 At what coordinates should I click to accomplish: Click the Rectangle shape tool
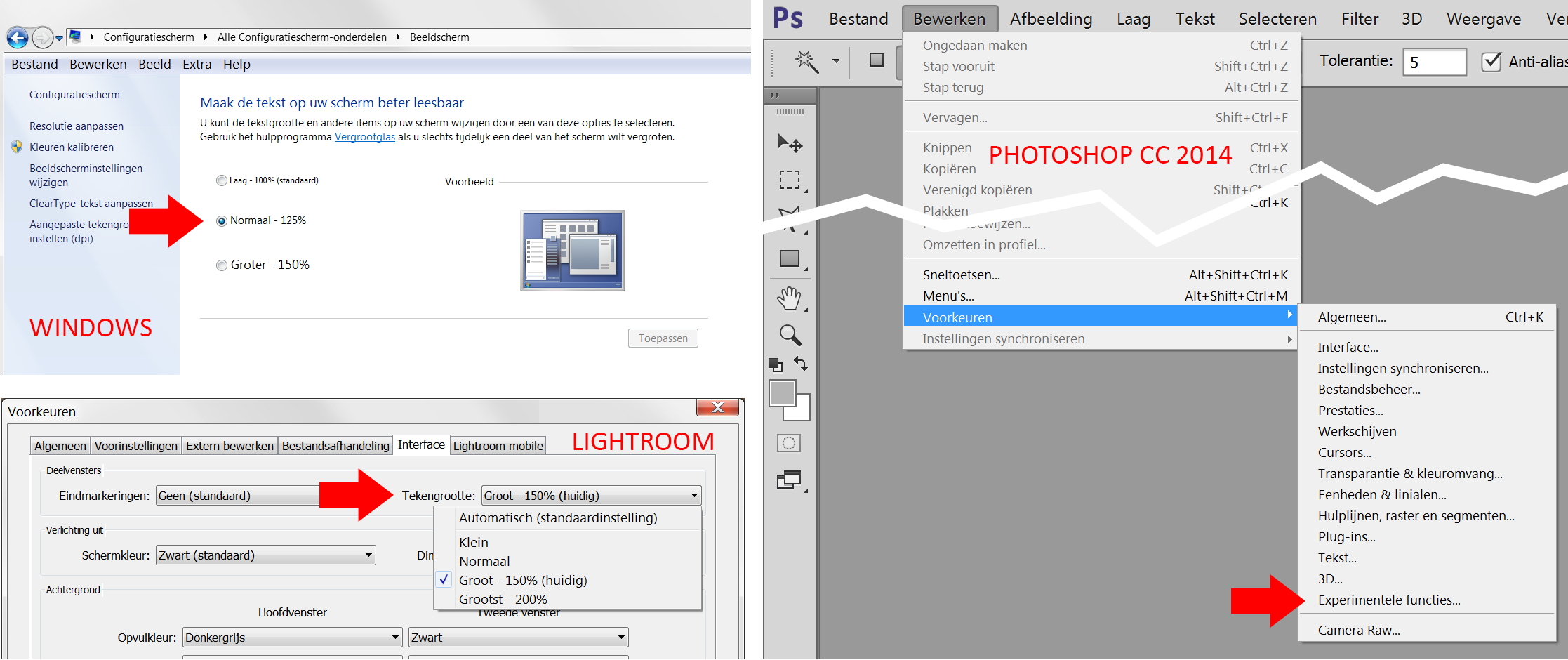pyautogui.click(x=790, y=258)
